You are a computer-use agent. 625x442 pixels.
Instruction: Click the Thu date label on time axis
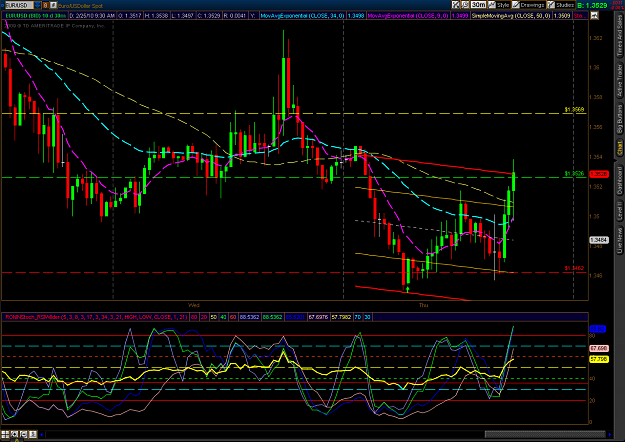click(423, 305)
